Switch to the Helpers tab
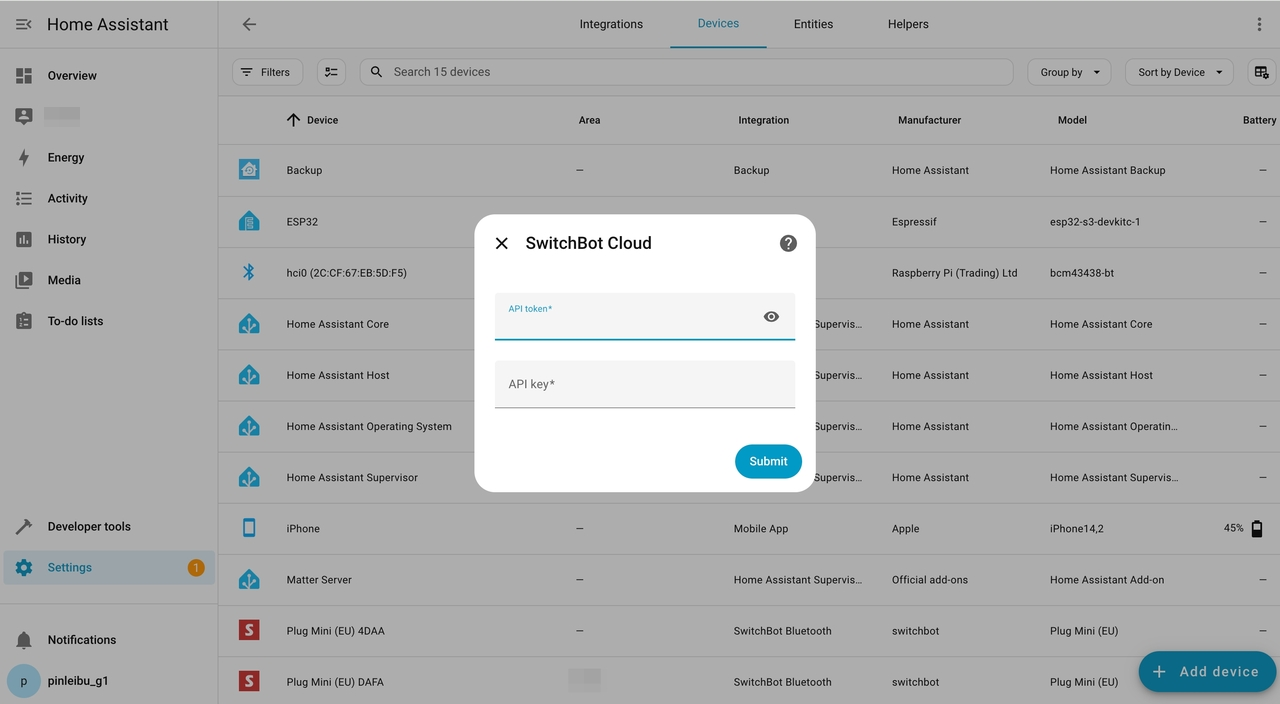This screenshot has height=704, width=1280. [x=908, y=24]
